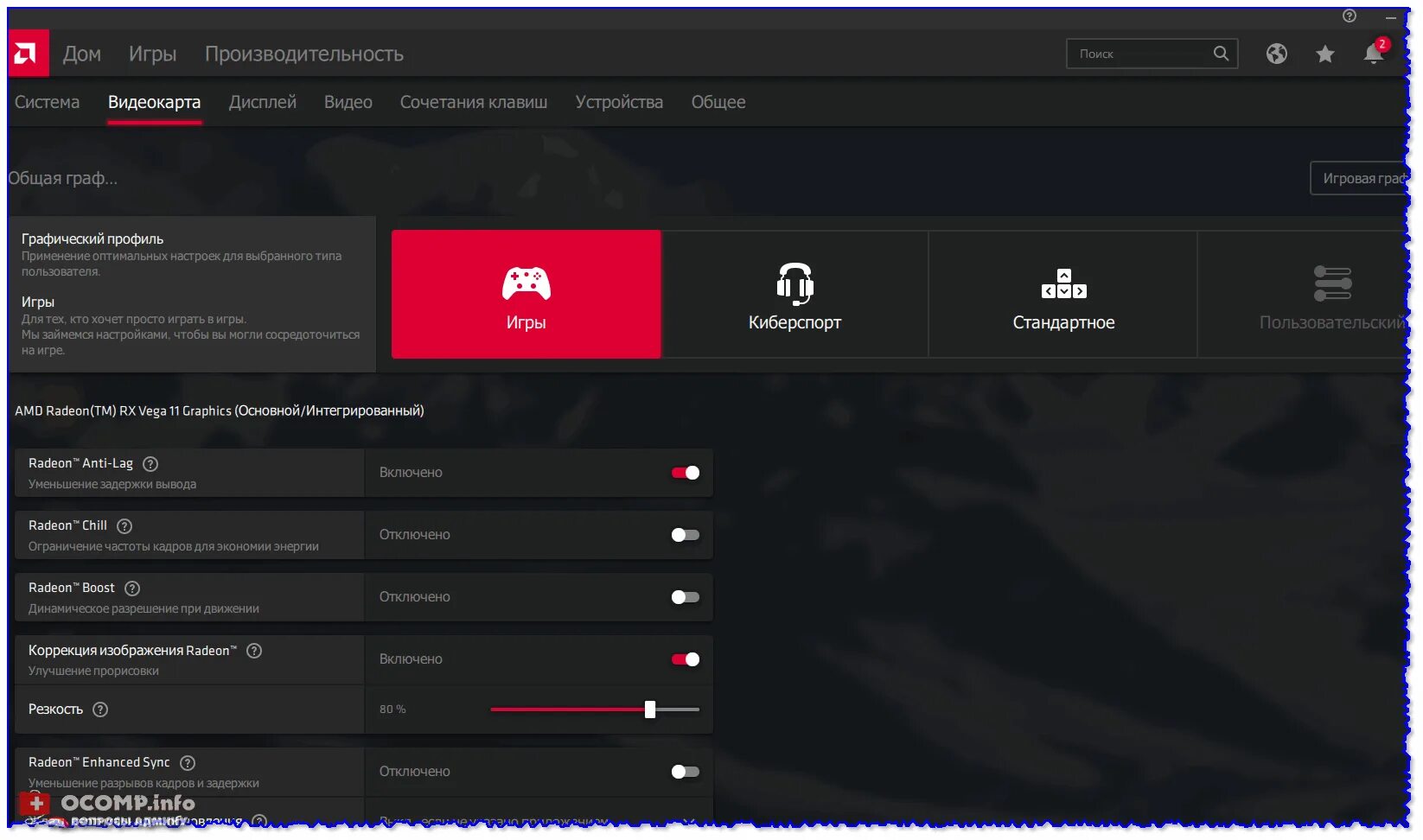Show help for Radeon Enhanced Sync
This screenshot has width=1423, height=840.
point(188,763)
